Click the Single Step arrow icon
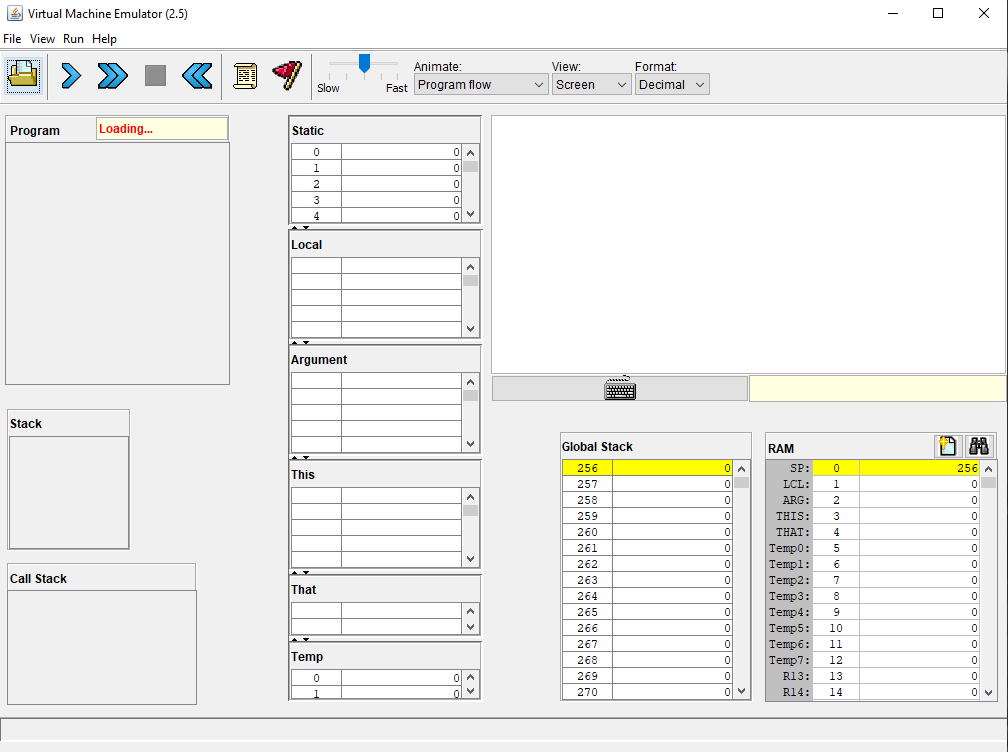1008x752 pixels. 71,75
